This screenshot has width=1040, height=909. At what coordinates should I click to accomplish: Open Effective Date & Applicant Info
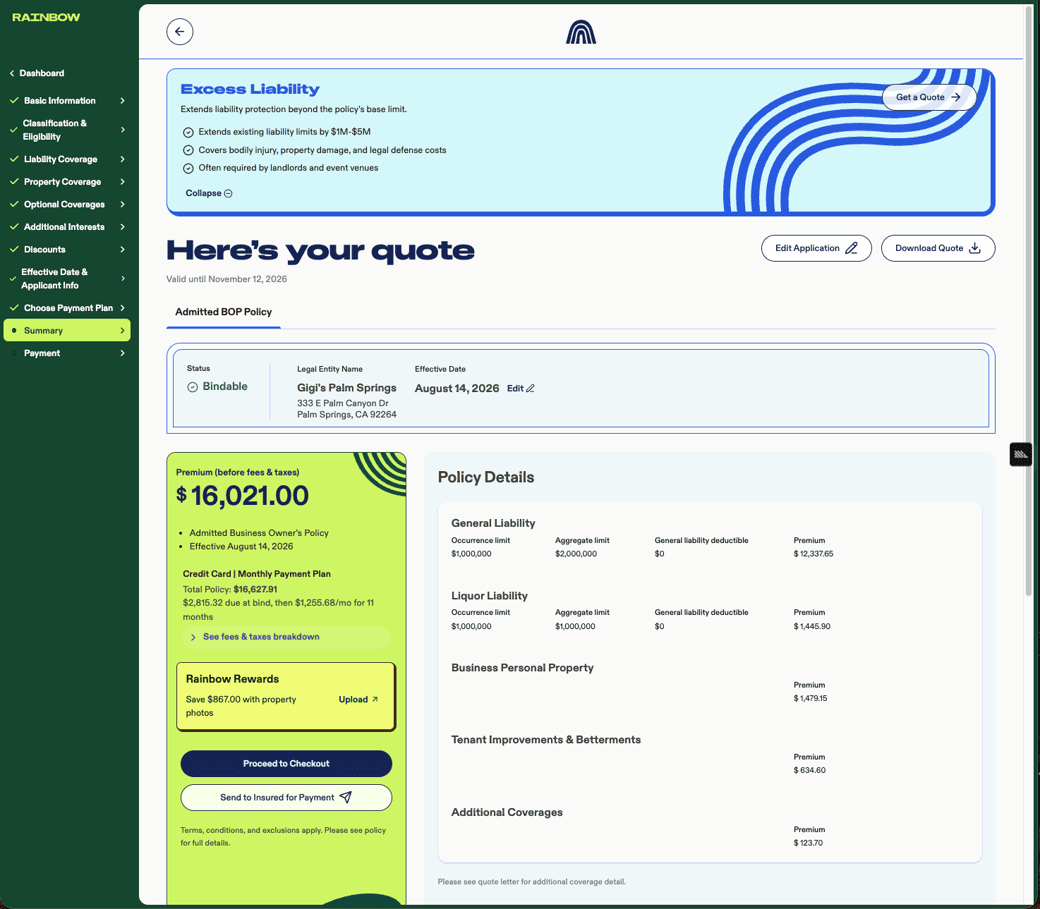coord(67,279)
